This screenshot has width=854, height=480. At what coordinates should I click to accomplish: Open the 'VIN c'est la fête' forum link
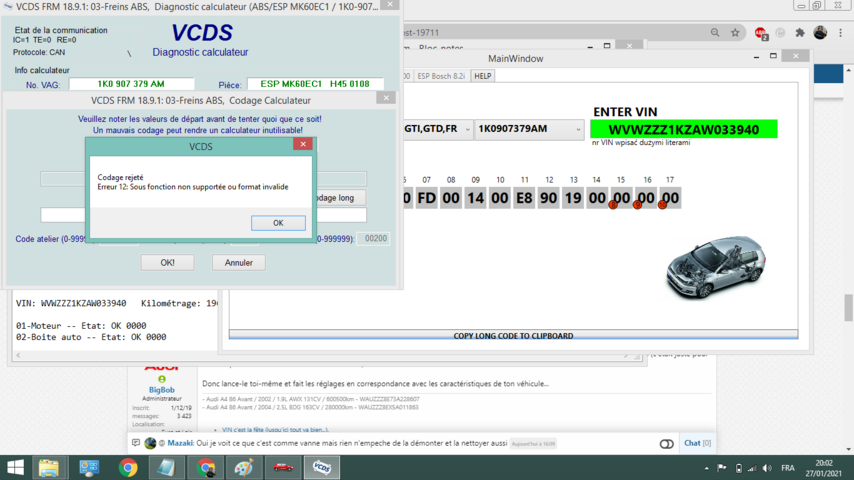[275, 430]
